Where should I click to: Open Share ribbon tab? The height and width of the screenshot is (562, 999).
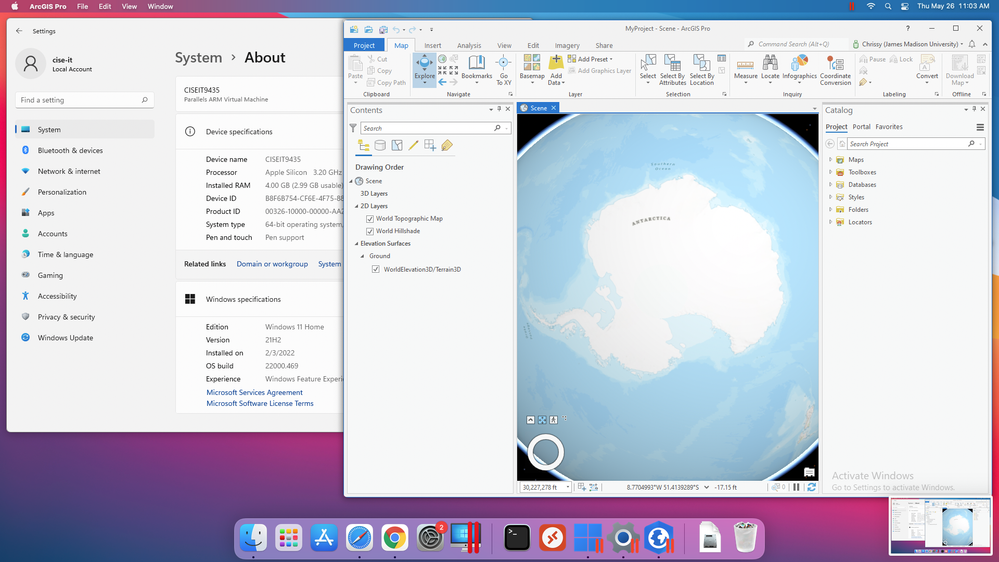click(604, 45)
